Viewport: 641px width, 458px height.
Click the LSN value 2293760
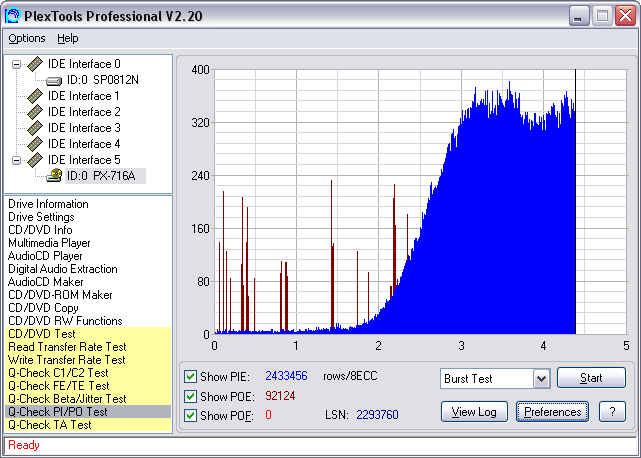click(x=377, y=415)
